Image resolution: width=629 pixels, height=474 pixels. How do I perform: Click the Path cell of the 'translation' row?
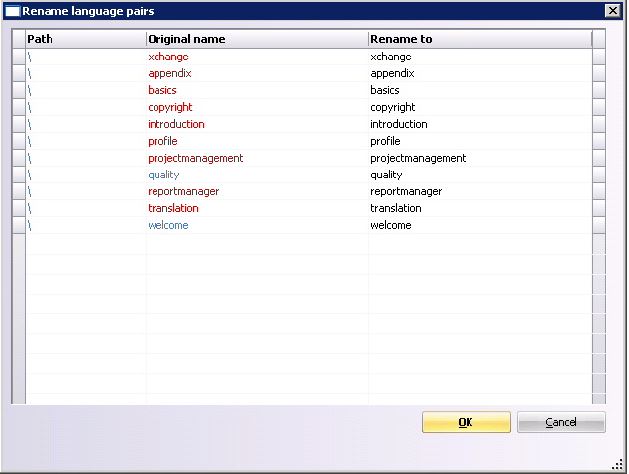tap(86, 209)
